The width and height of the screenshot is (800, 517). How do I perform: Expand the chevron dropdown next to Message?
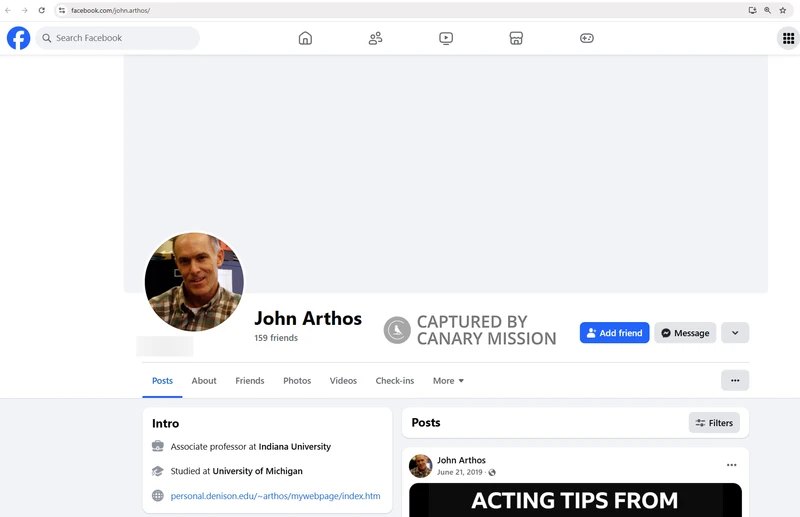[735, 333]
